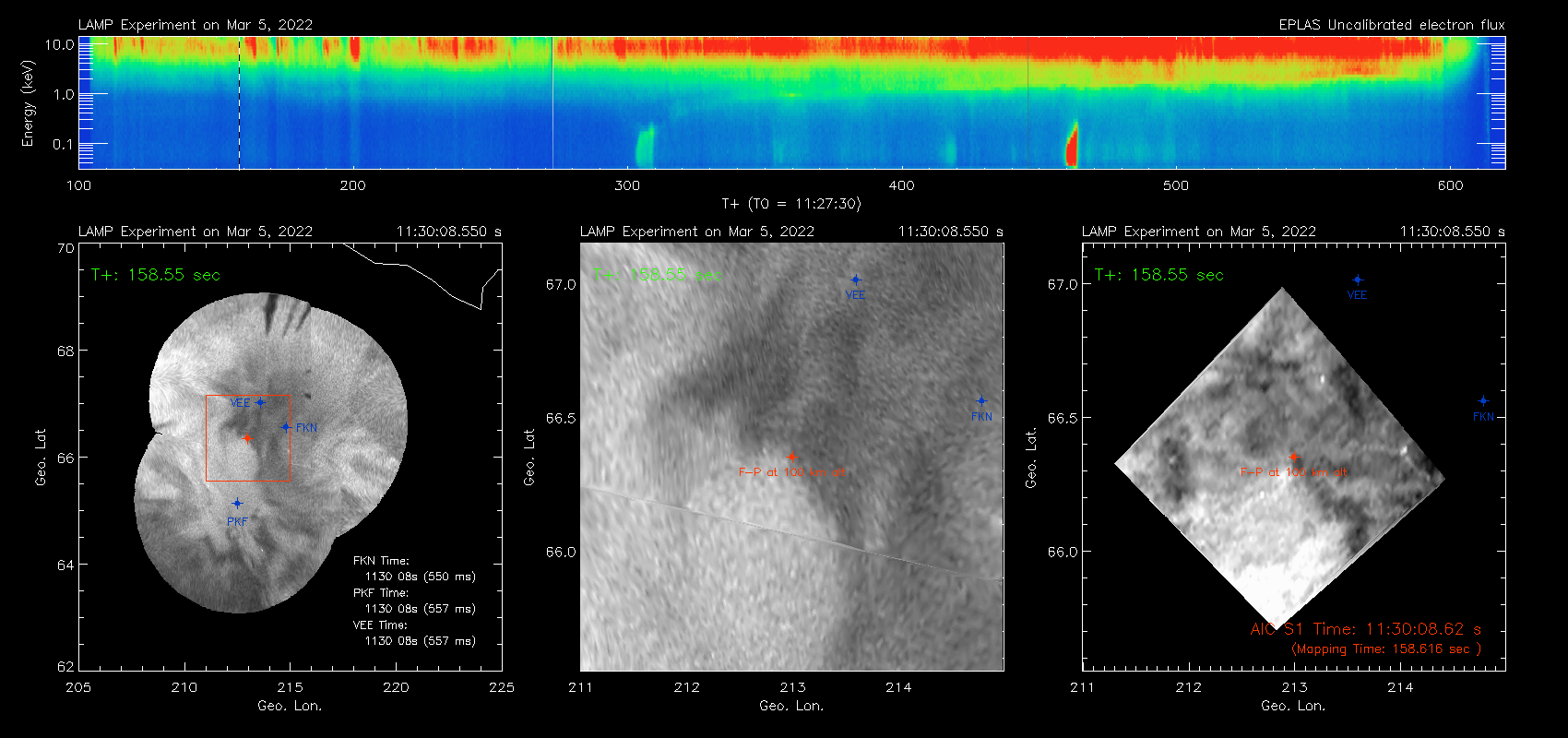Image resolution: width=1568 pixels, height=738 pixels.
Task: Click the dashed white time marker in the spectrogram
Action: point(240,102)
